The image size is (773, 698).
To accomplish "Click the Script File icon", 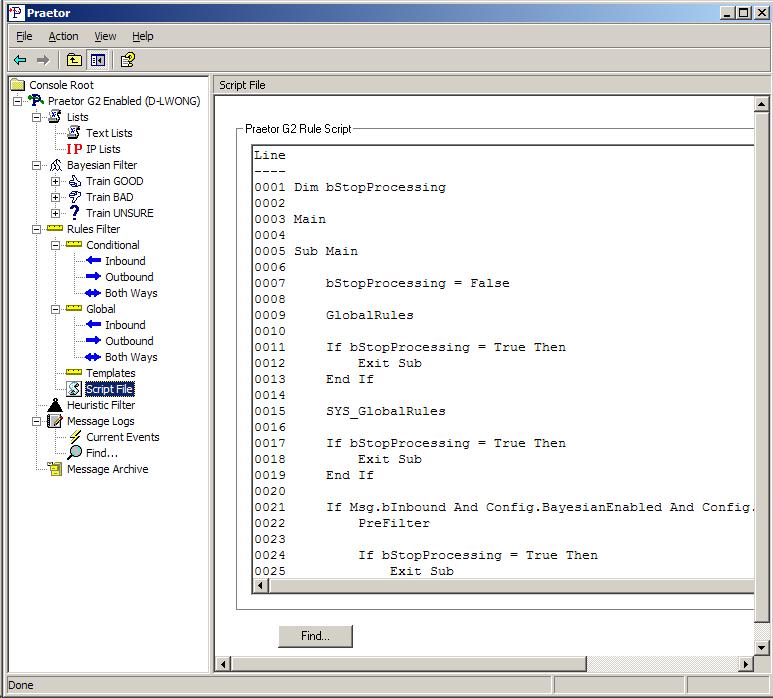I will [x=74, y=388].
